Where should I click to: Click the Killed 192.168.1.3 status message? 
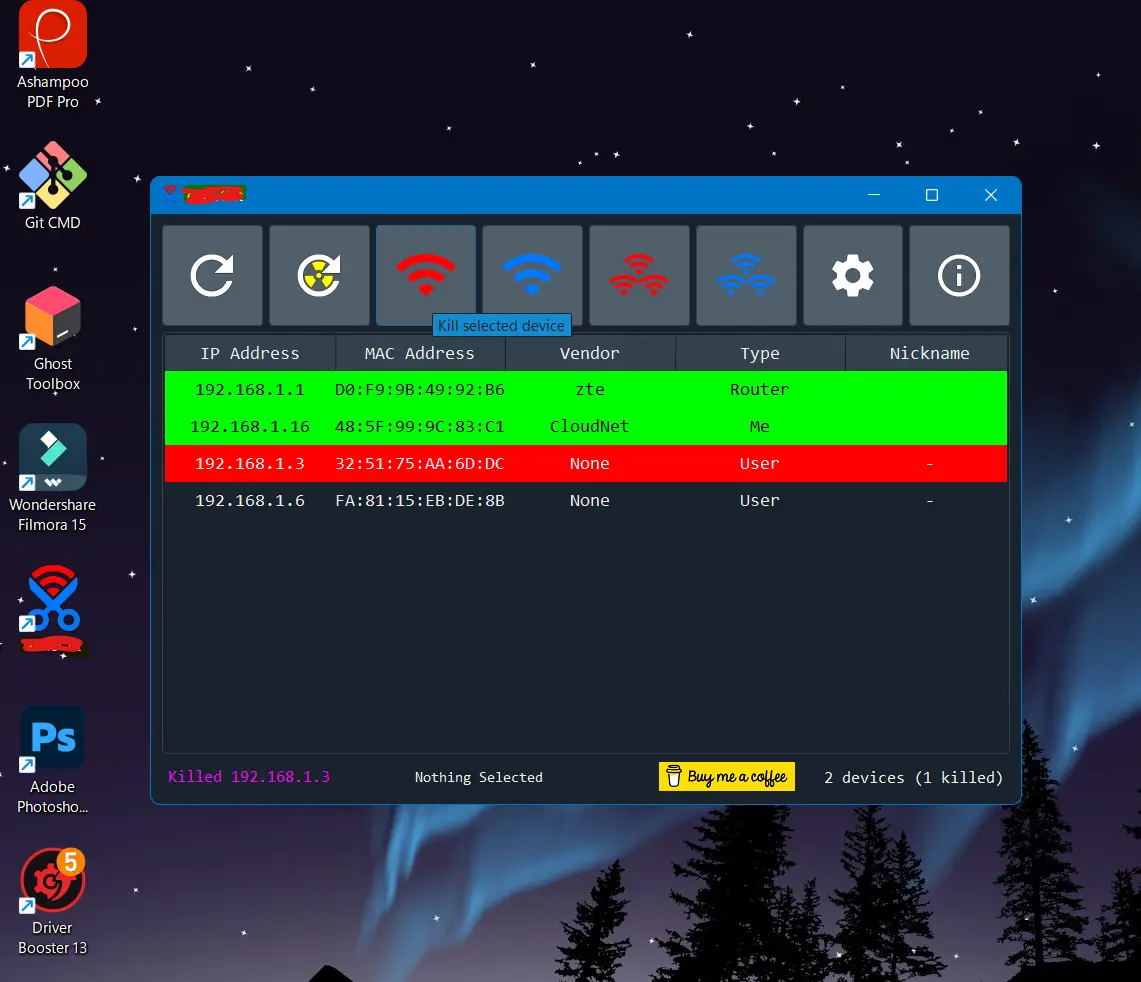[x=249, y=777]
